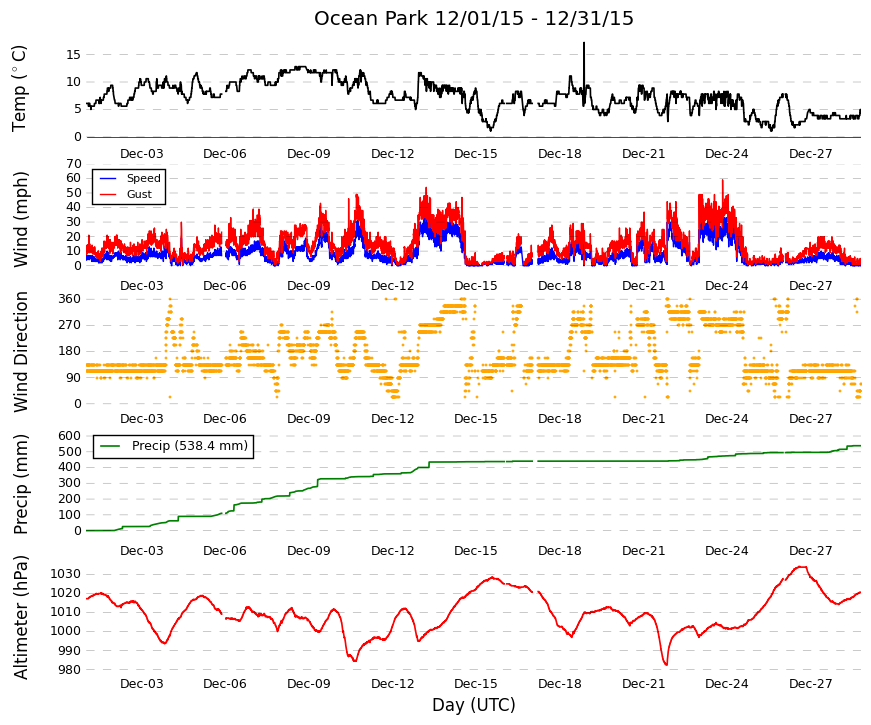
Task: Click the Day (UTC) x-axis label
Action: tap(474, 705)
